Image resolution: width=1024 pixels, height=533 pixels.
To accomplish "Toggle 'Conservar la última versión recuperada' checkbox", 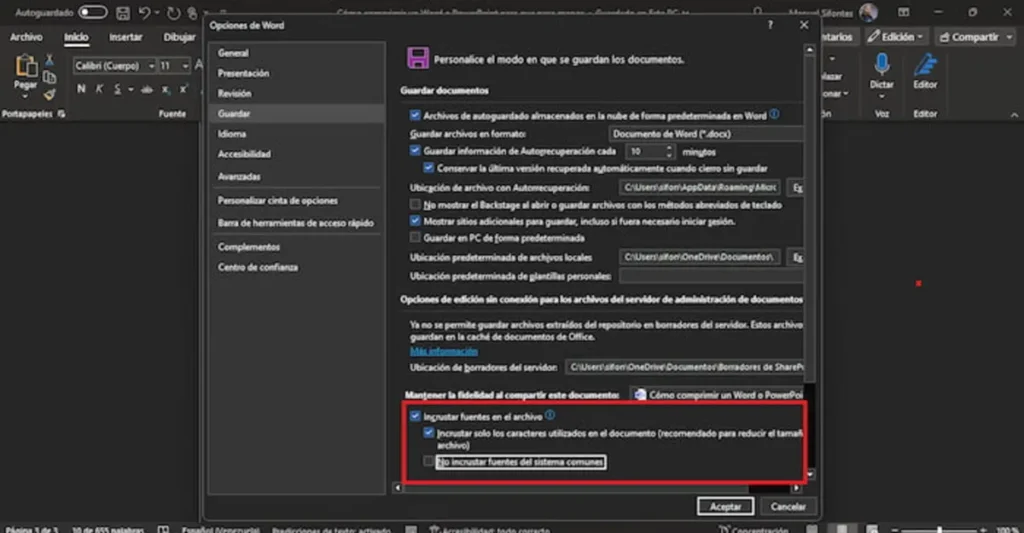I will click(428, 168).
